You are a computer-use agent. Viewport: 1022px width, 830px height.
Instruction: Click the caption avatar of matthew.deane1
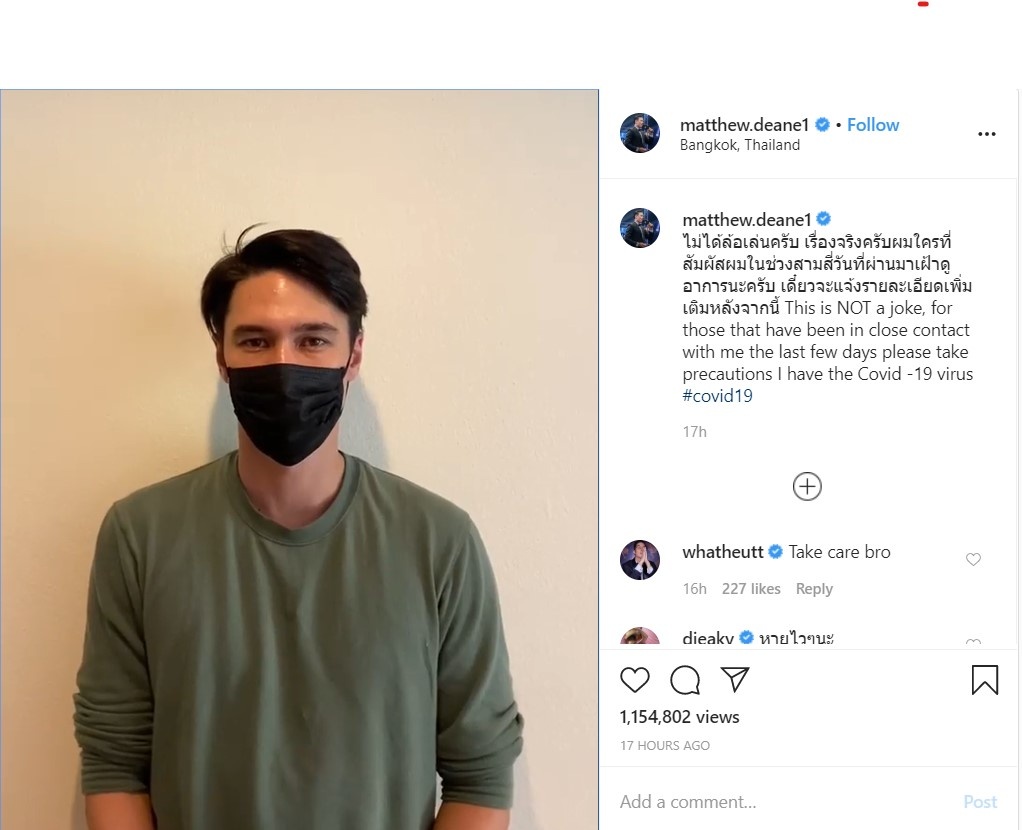(x=639, y=228)
